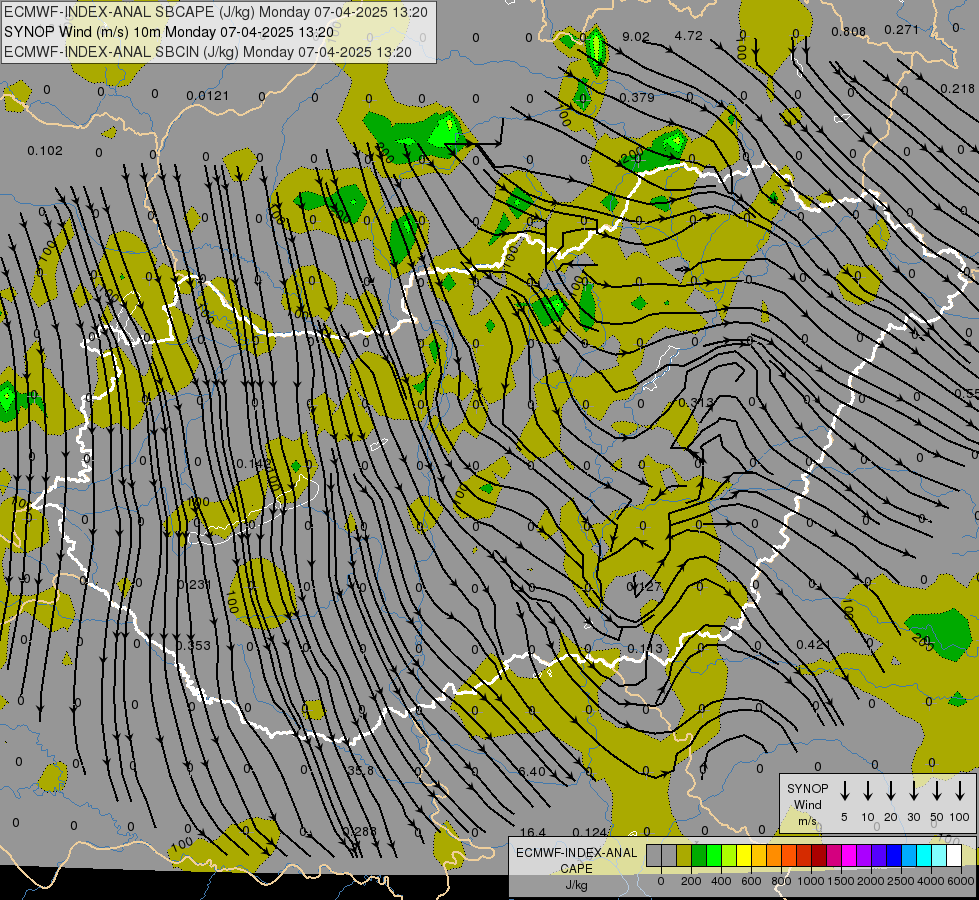Click the map value '0.218'
The height and width of the screenshot is (900, 979).
[x=957, y=89]
